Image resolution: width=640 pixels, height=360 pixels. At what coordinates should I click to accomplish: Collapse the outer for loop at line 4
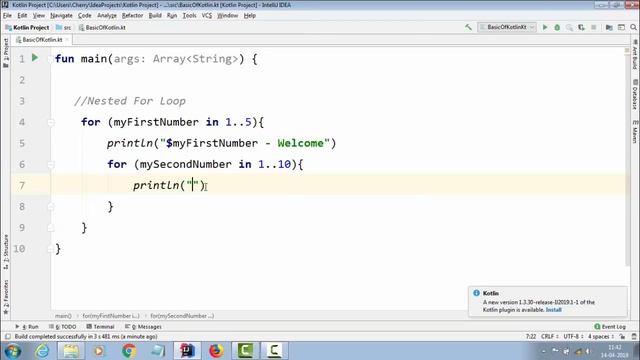tap(51, 122)
